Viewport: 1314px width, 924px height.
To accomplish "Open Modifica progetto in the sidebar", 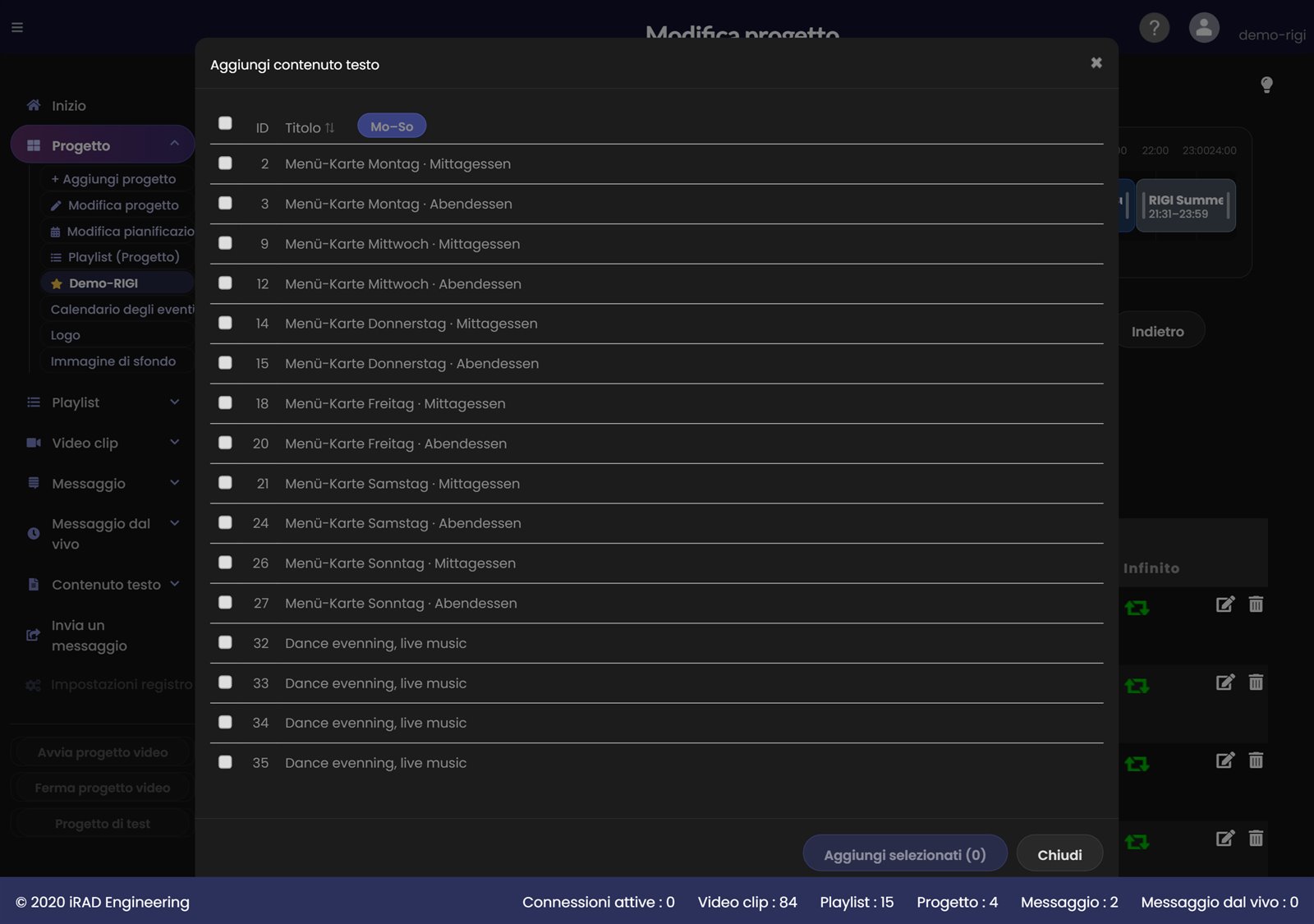I will pyautogui.click(x=117, y=205).
